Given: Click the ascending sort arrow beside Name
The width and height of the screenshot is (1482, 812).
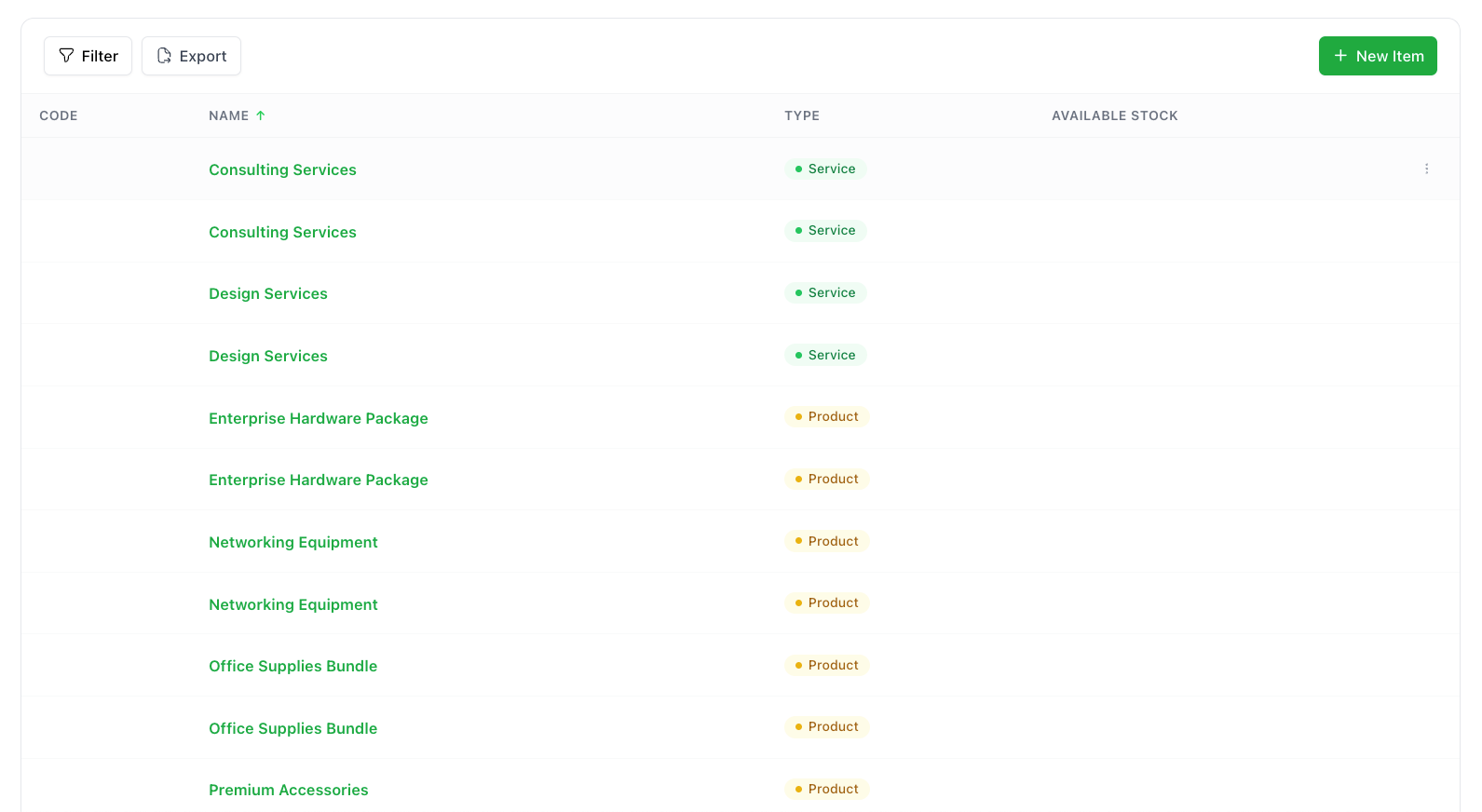Looking at the screenshot, I should 261,115.
